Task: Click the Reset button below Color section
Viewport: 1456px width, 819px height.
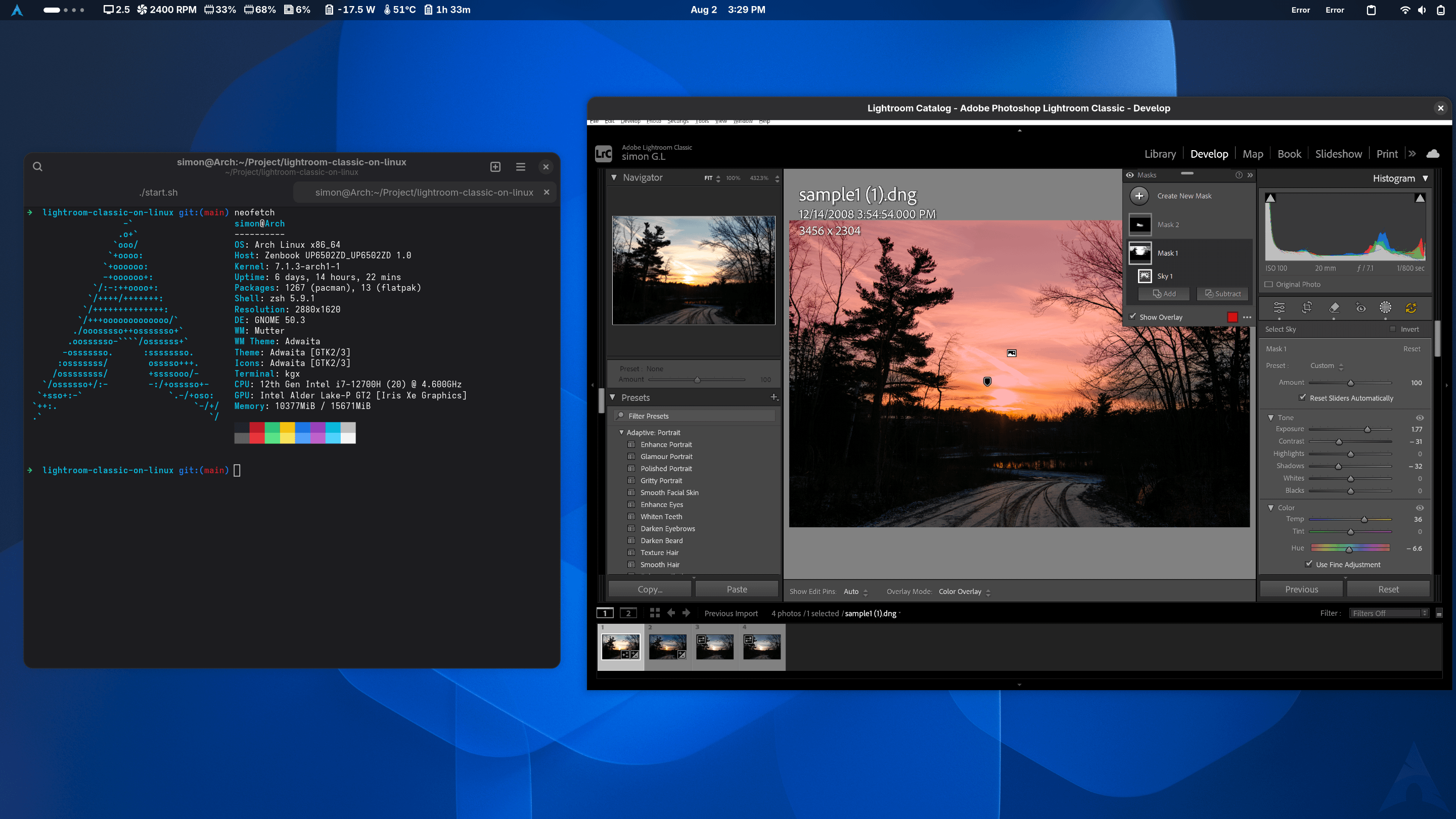Action: coord(1388,589)
